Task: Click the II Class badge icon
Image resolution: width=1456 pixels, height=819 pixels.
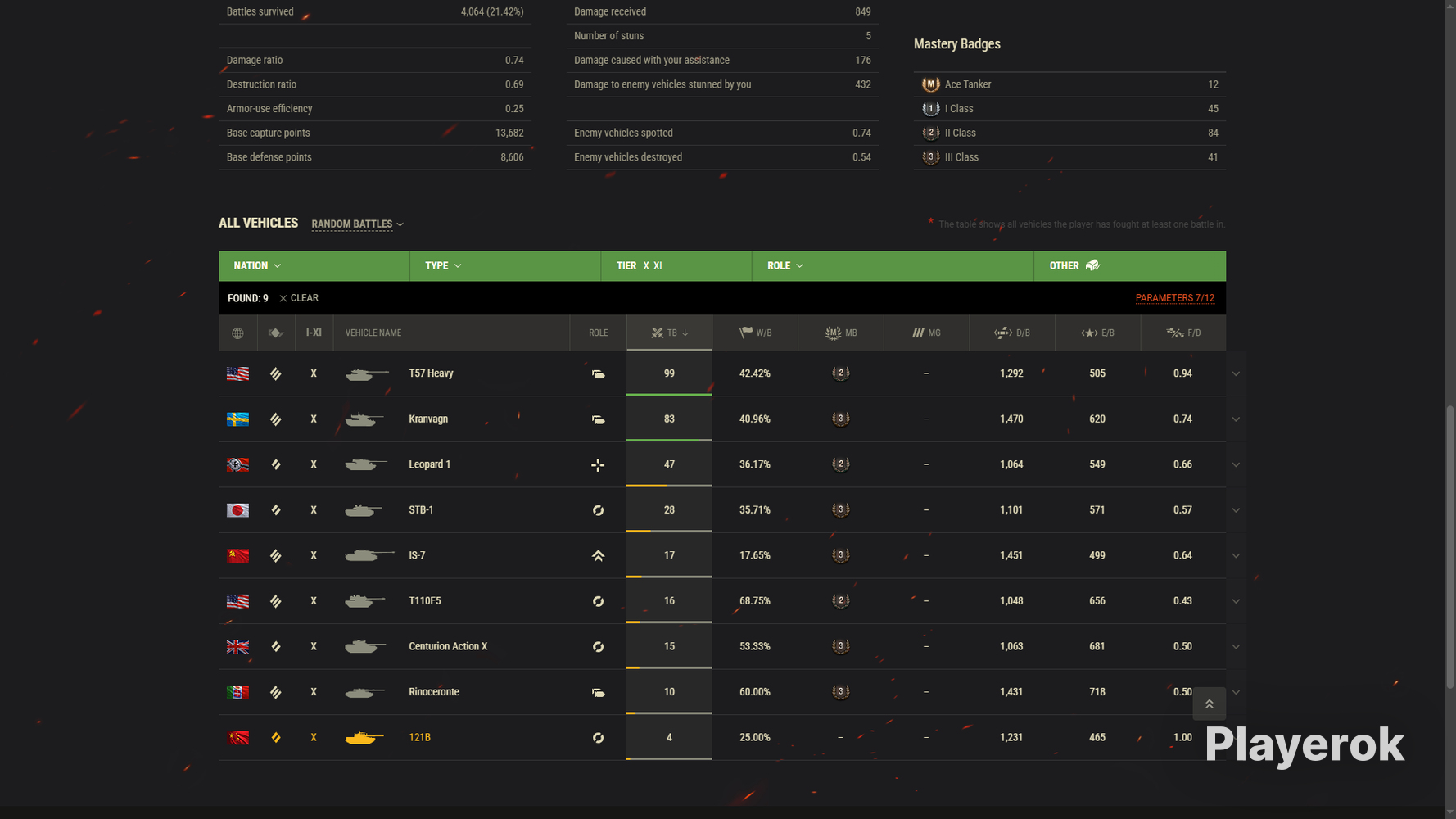Action: pos(930,133)
